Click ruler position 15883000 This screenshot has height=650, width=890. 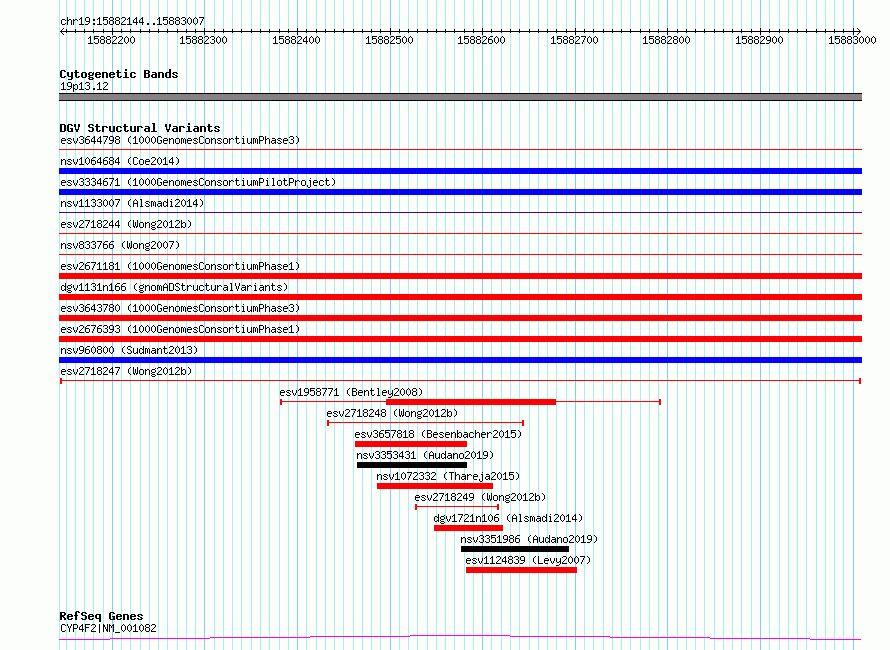(x=853, y=40)
